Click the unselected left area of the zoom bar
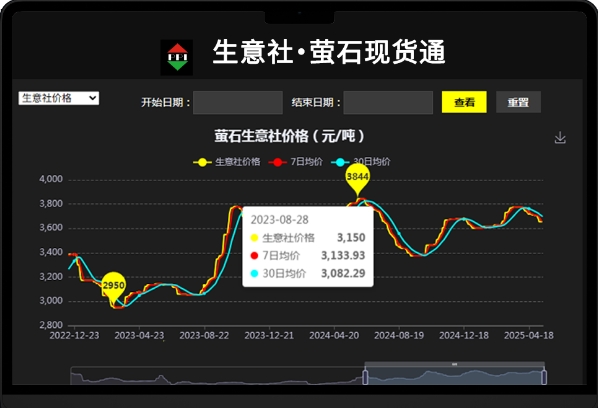598x408 pixels. point(217,376)
